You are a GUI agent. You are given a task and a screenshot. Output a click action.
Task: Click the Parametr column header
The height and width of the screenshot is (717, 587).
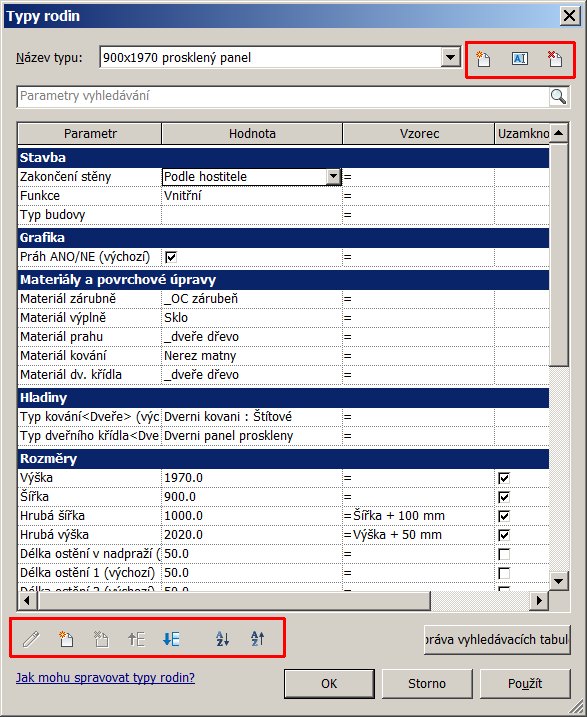click(x=90, y=134)
